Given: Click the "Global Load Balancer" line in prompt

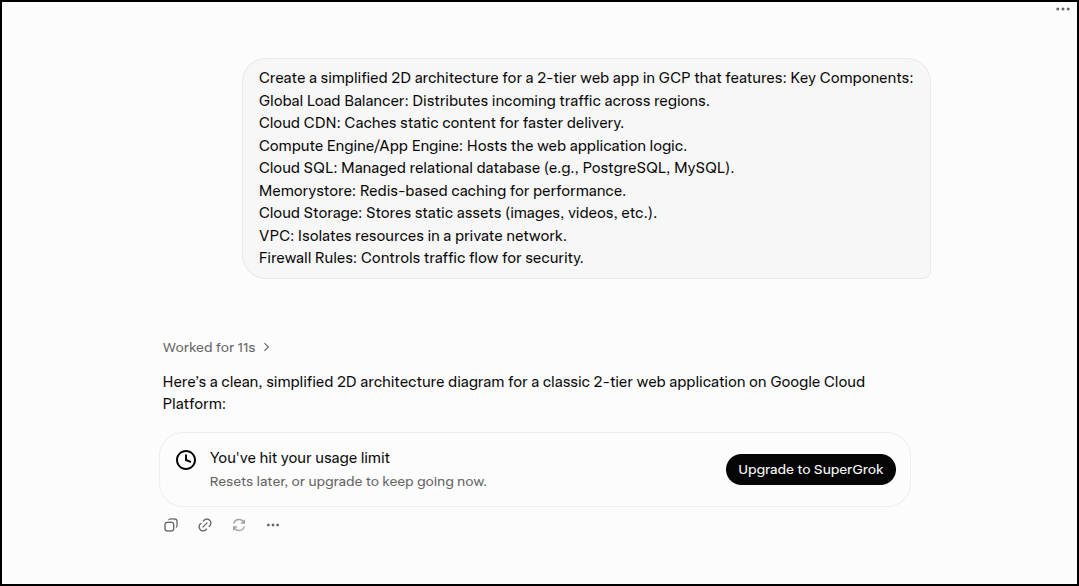Looking at the screenshot, I should 484,101.
